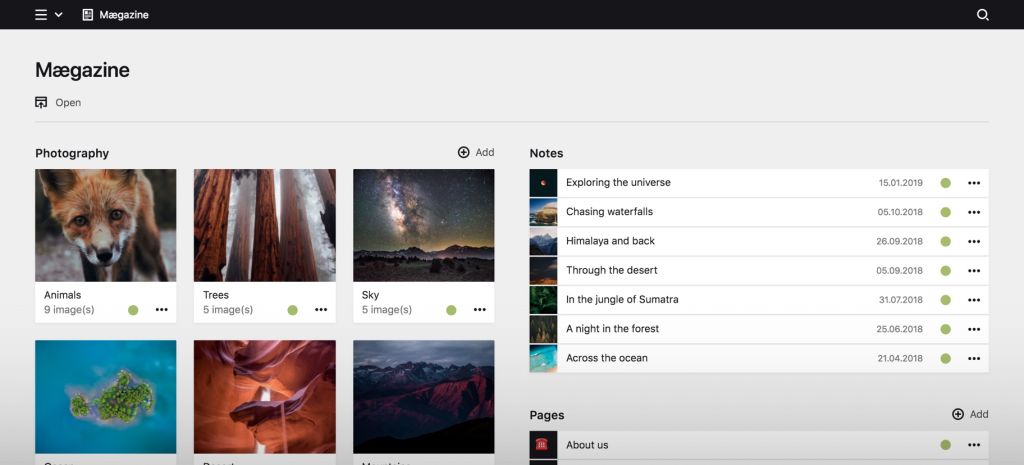Open options for Chasing waterfalls note
Viewport: 1024px width, 465px height.
(x=973, y=212)
